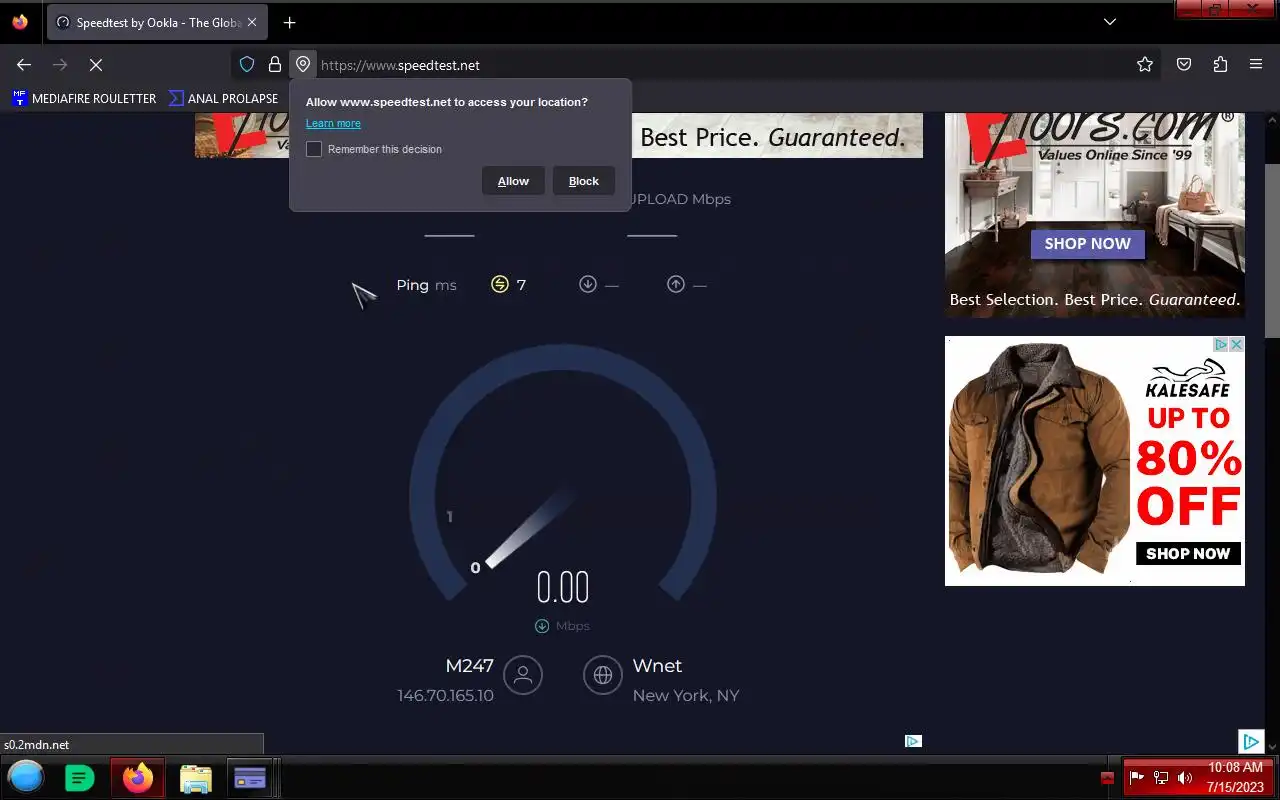
Task: Click SHOP NOW in the Kalesafe jacket ad
Action: coord(1188,553)
